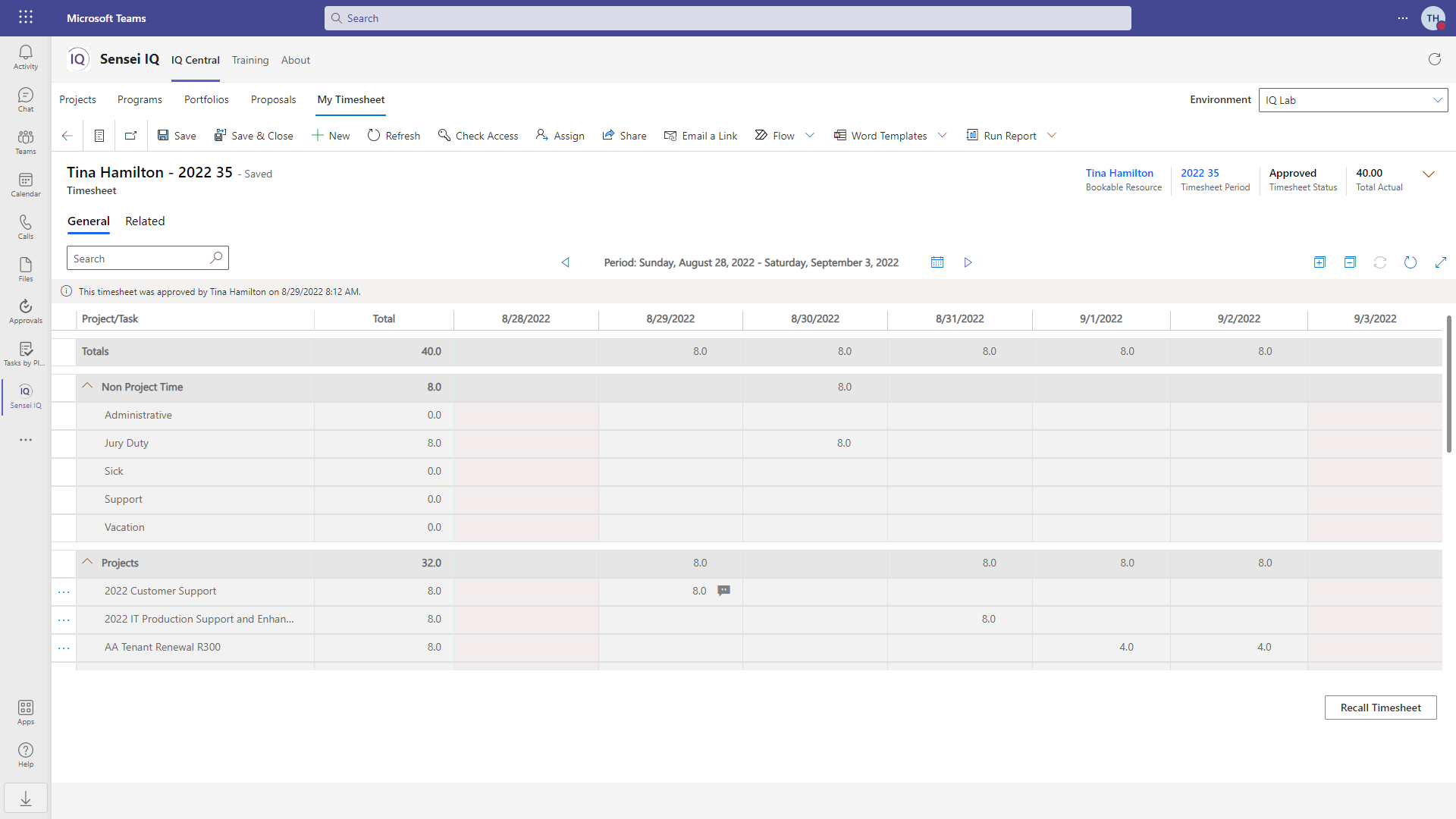The height and width of the screenshot is (819, 1456).
Task: Collapse the Projects group
Action: (87, 562)
